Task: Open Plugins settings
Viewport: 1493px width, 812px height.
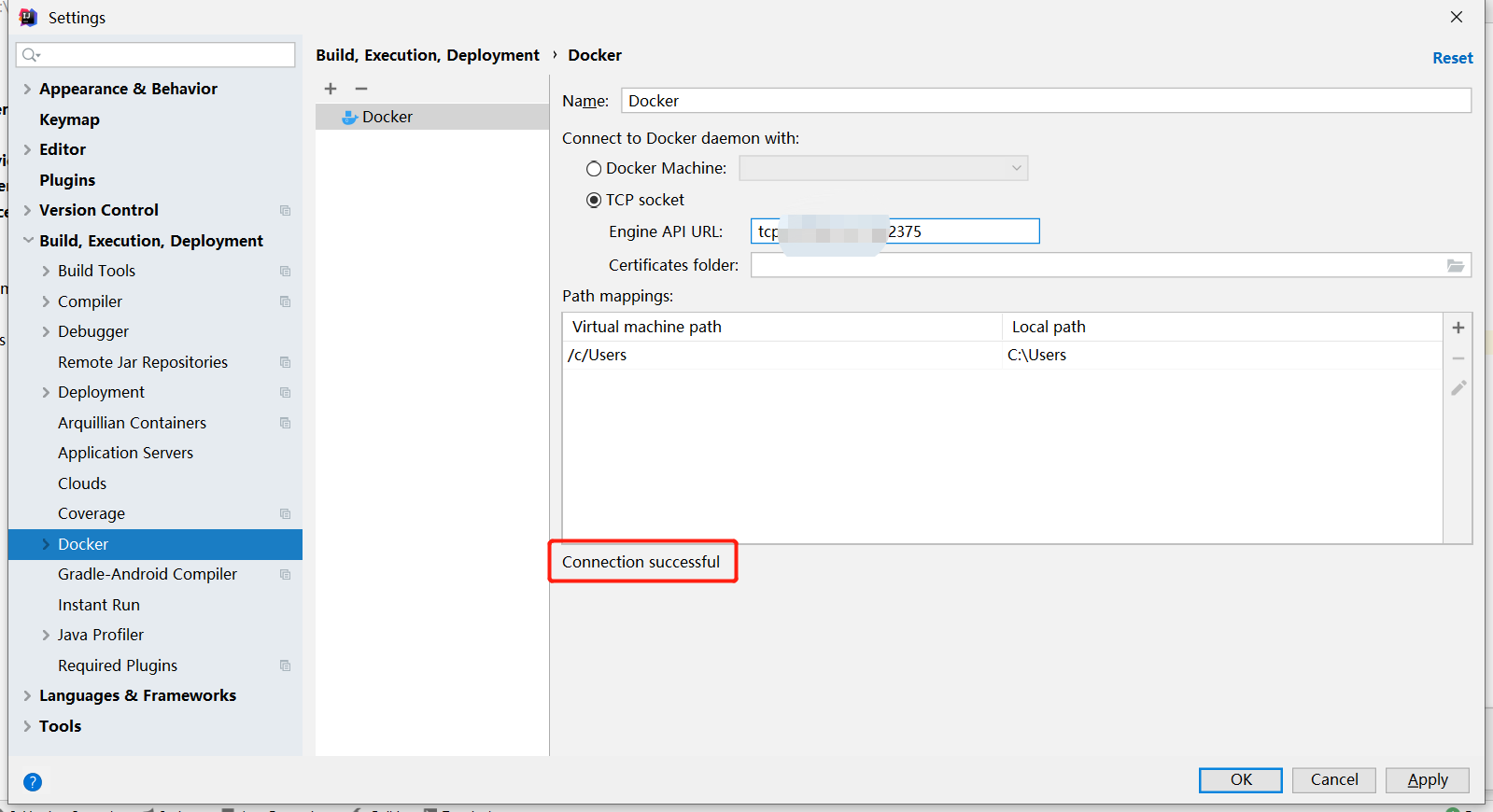Action: 67,180
